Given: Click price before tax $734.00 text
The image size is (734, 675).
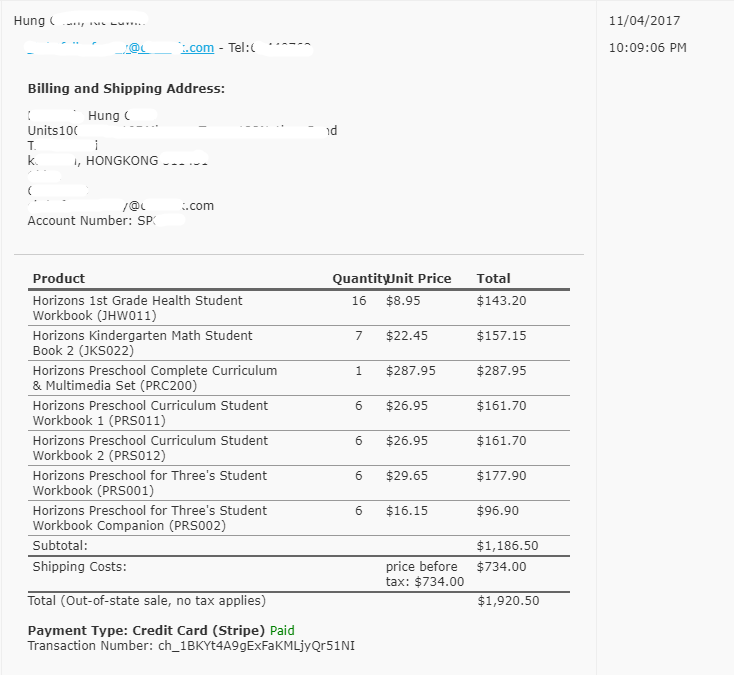Looking at the screenshot, I should coord(425,574).
